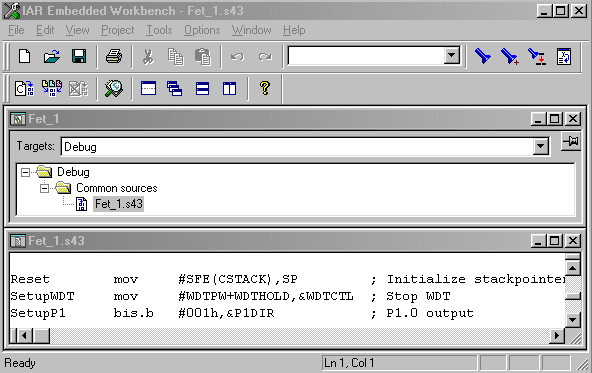Select Fet_1.s43 in the project tree
Image resolution: width=592 pixels, height=373 pixels.
(x=119, y=204)
